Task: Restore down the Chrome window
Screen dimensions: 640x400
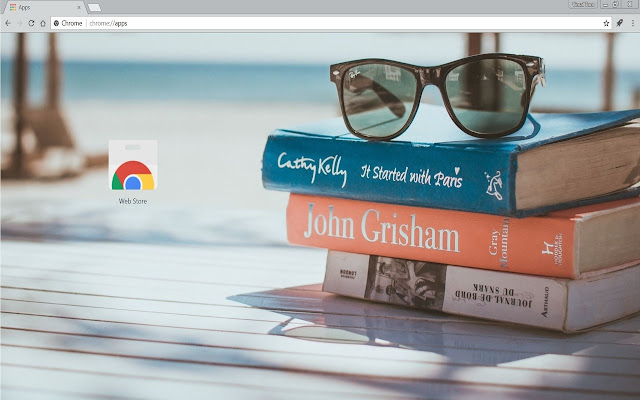Action: [x=616, y=4]
